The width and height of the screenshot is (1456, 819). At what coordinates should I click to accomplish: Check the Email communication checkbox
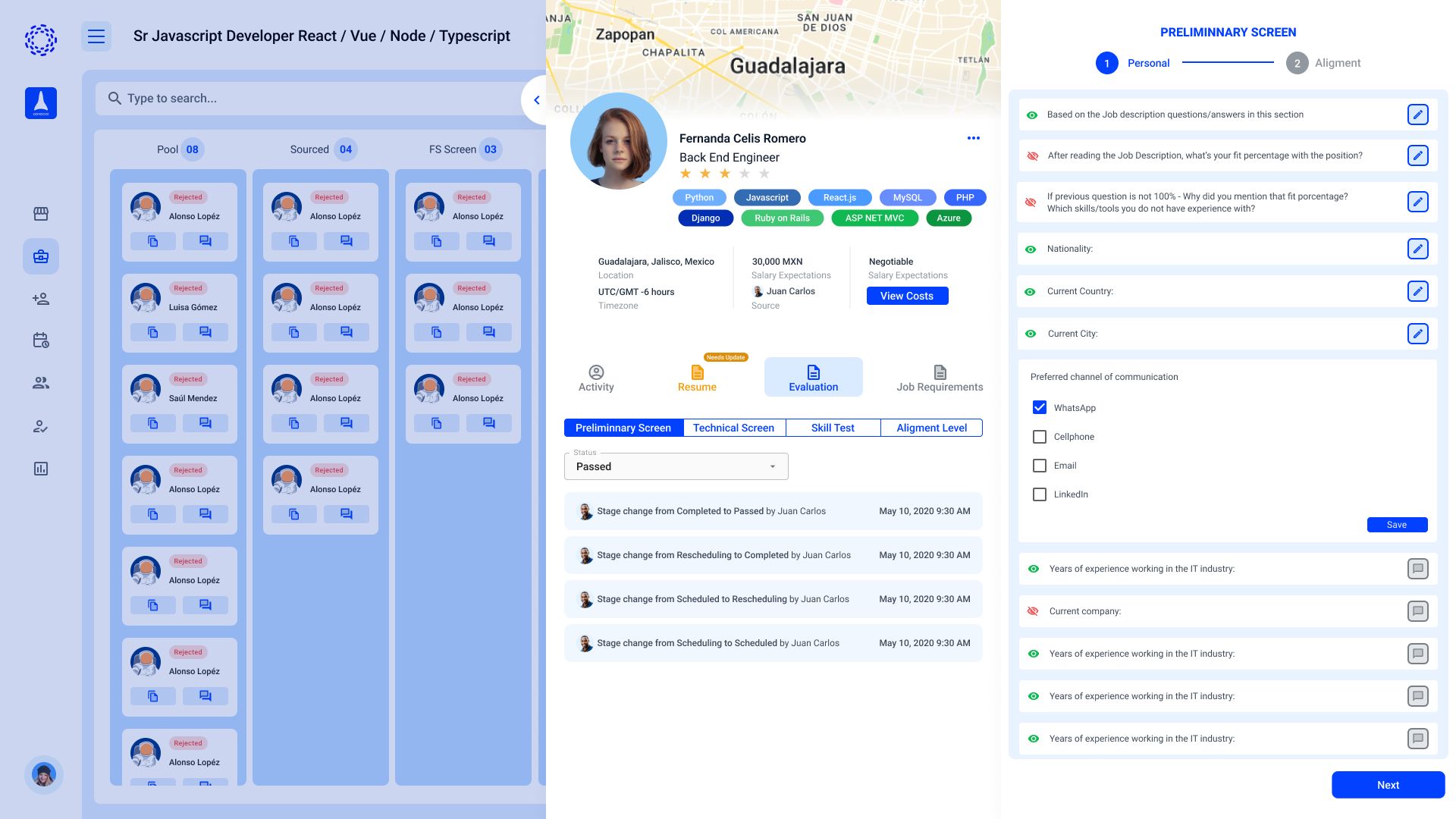[1040, 466]
